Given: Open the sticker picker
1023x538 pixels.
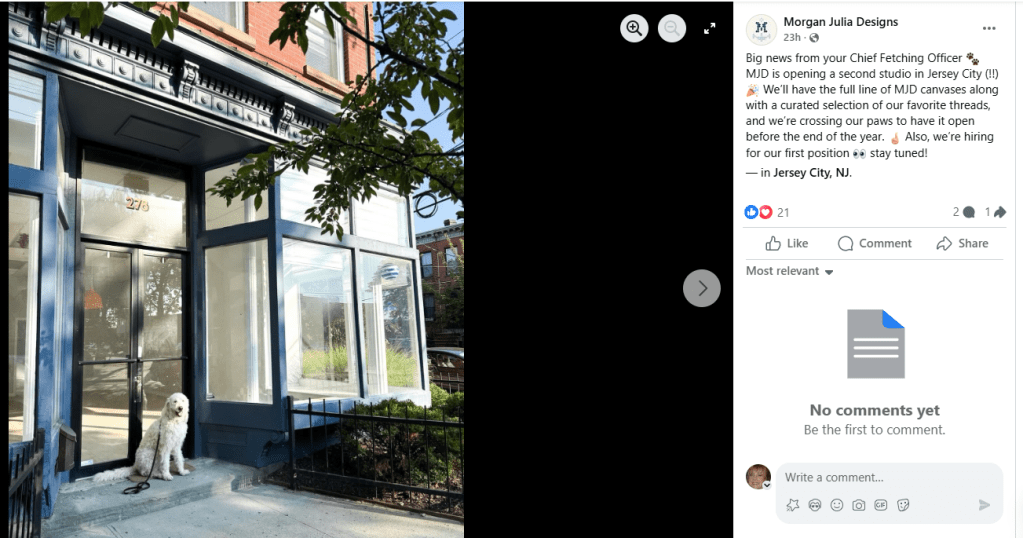Looking at the screenshot, I should tap(903, 505).
